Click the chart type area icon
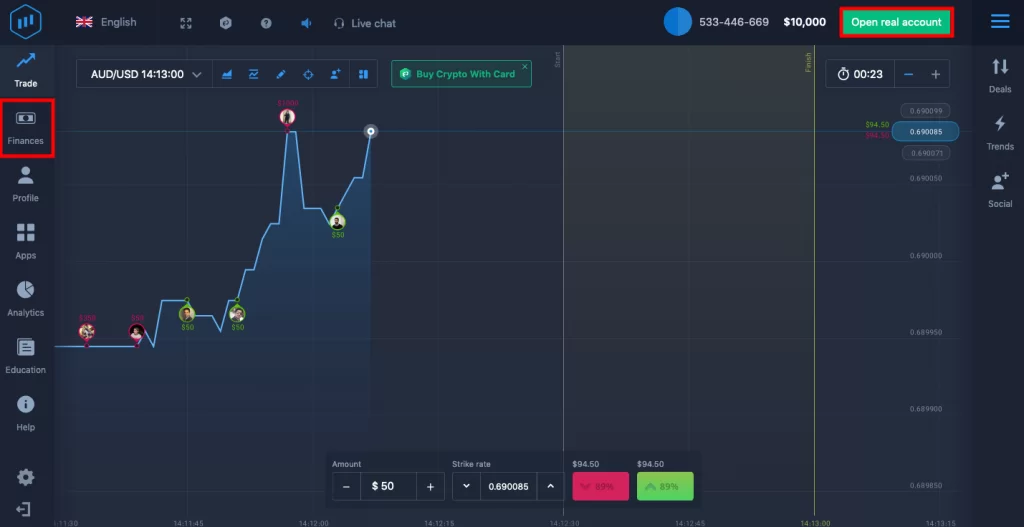 click(227, 74)
